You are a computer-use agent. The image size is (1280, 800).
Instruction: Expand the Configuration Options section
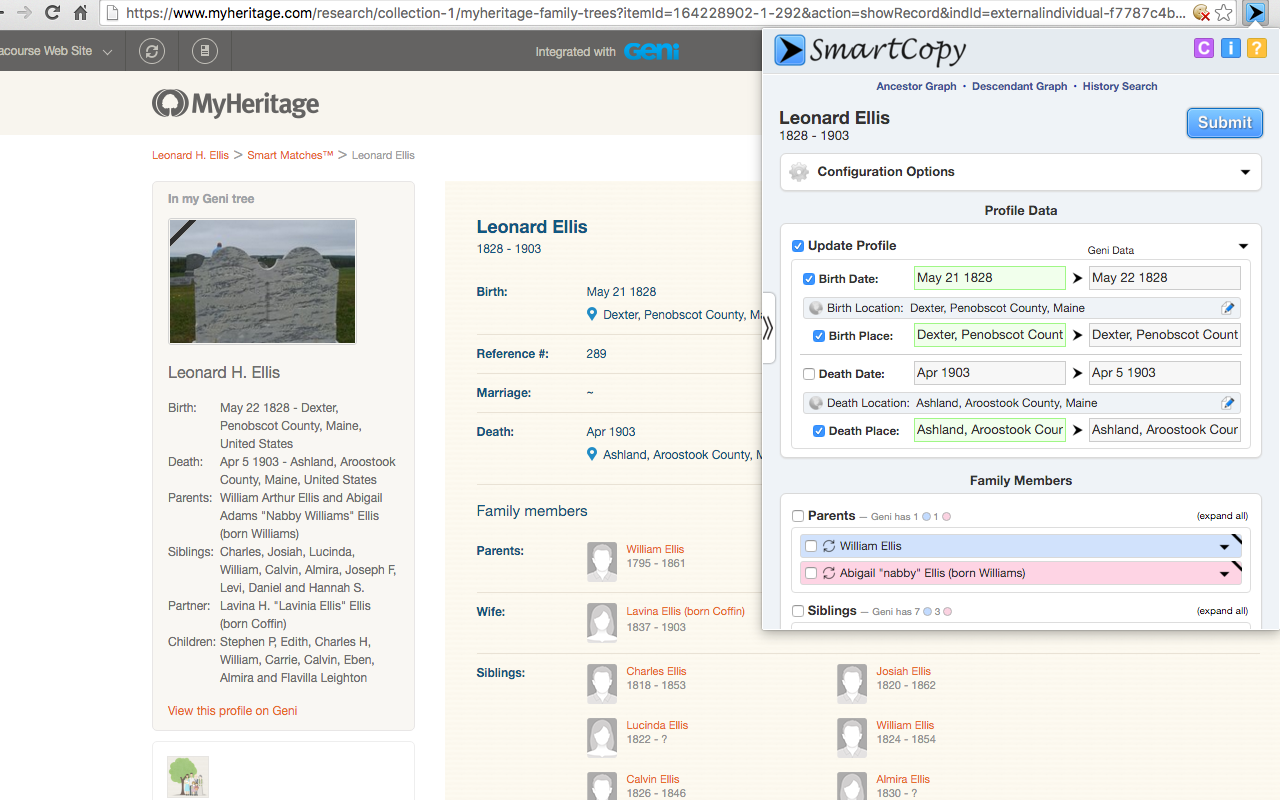coord(1245,171)
